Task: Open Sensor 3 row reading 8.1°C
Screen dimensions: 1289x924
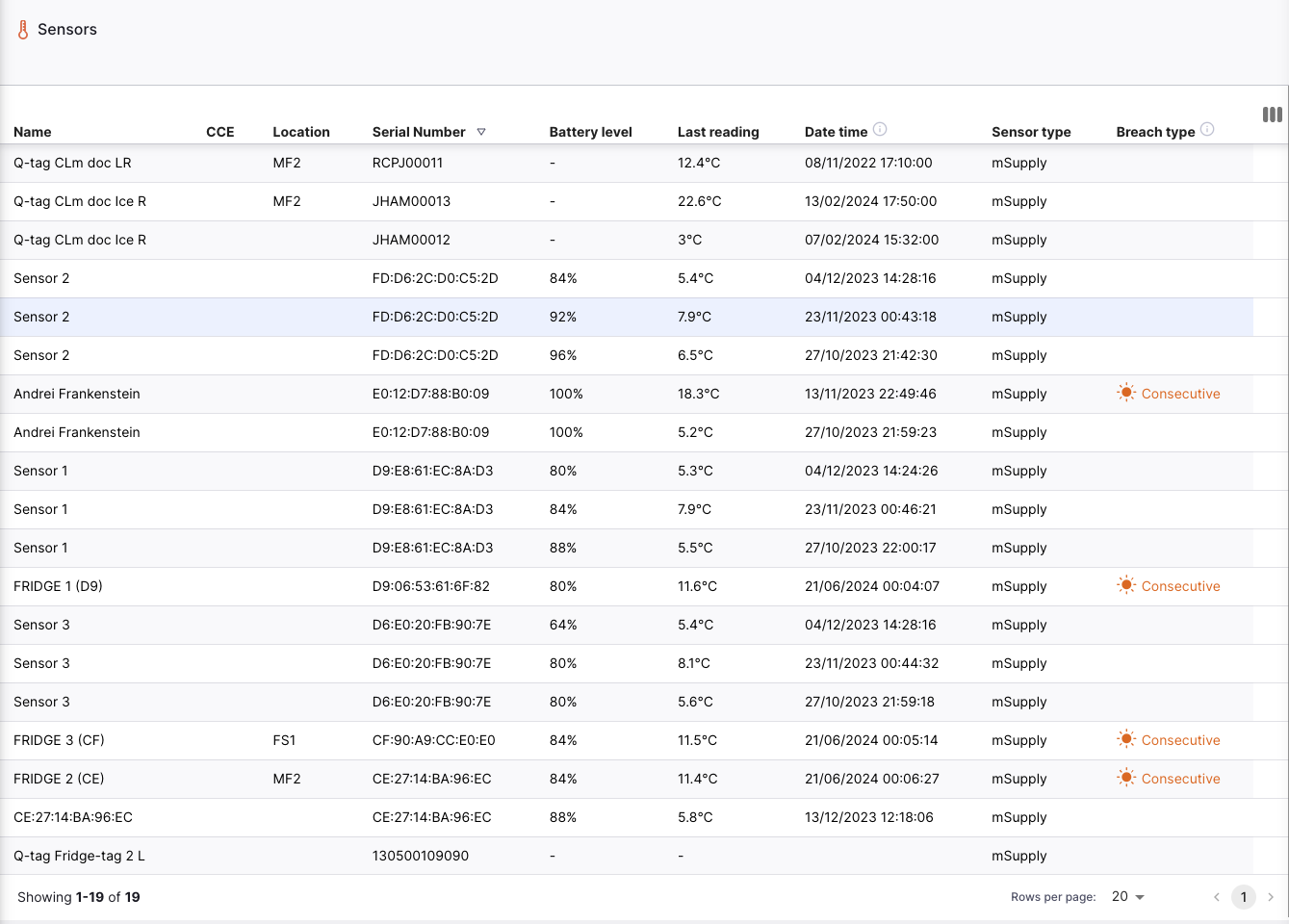Action: [627, 663]
